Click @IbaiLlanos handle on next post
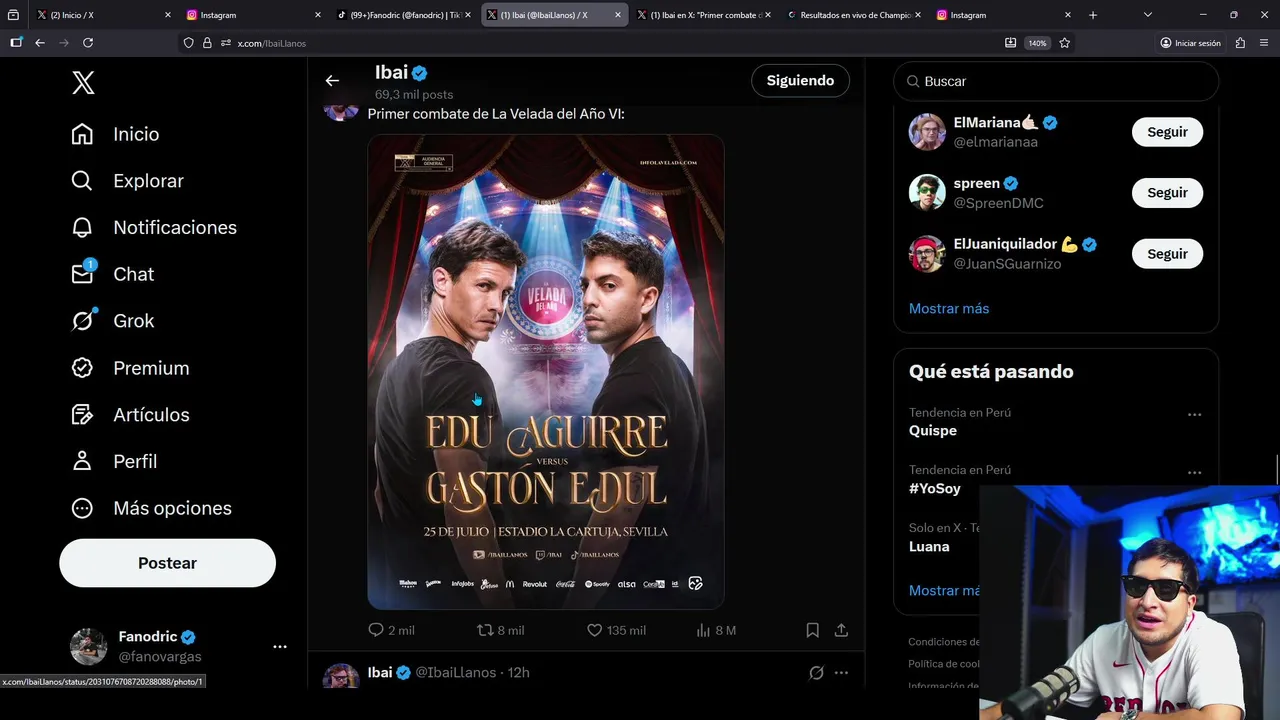1280x720 pixels. pos(456,672)
